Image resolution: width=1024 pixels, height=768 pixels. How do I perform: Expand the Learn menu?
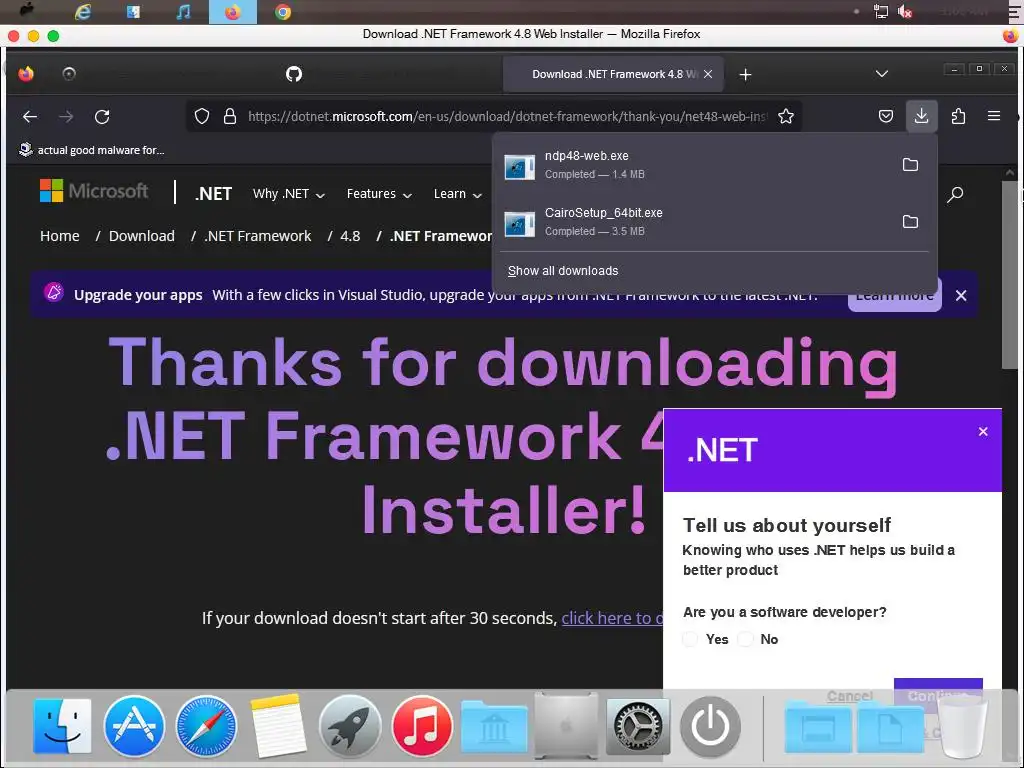point(457,194)
